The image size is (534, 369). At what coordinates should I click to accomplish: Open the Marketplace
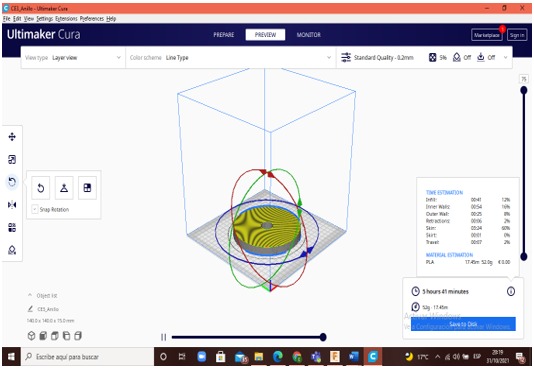click(x=487, y=35)
